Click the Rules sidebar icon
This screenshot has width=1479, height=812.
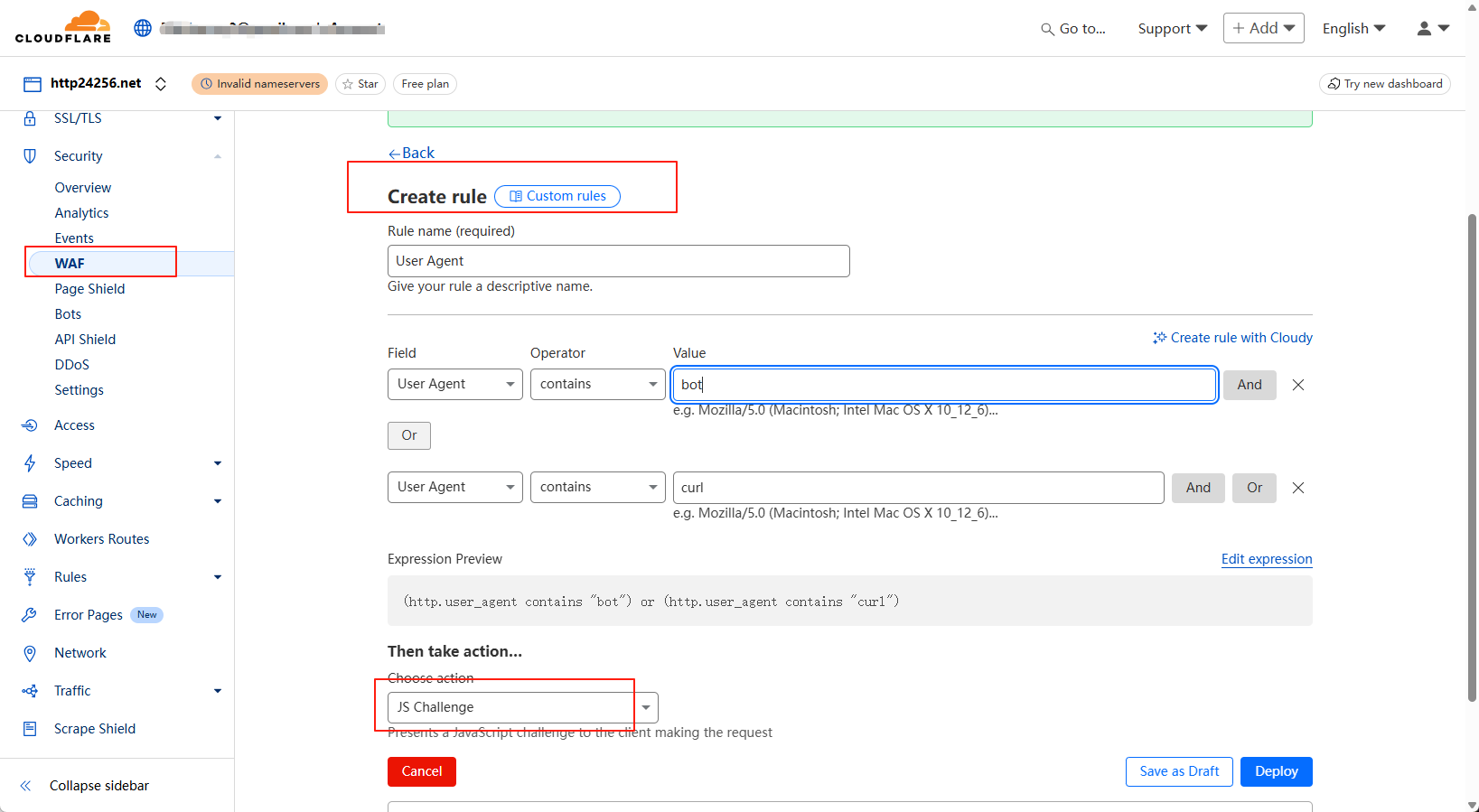pyautogui.click(x=30, y=577)
